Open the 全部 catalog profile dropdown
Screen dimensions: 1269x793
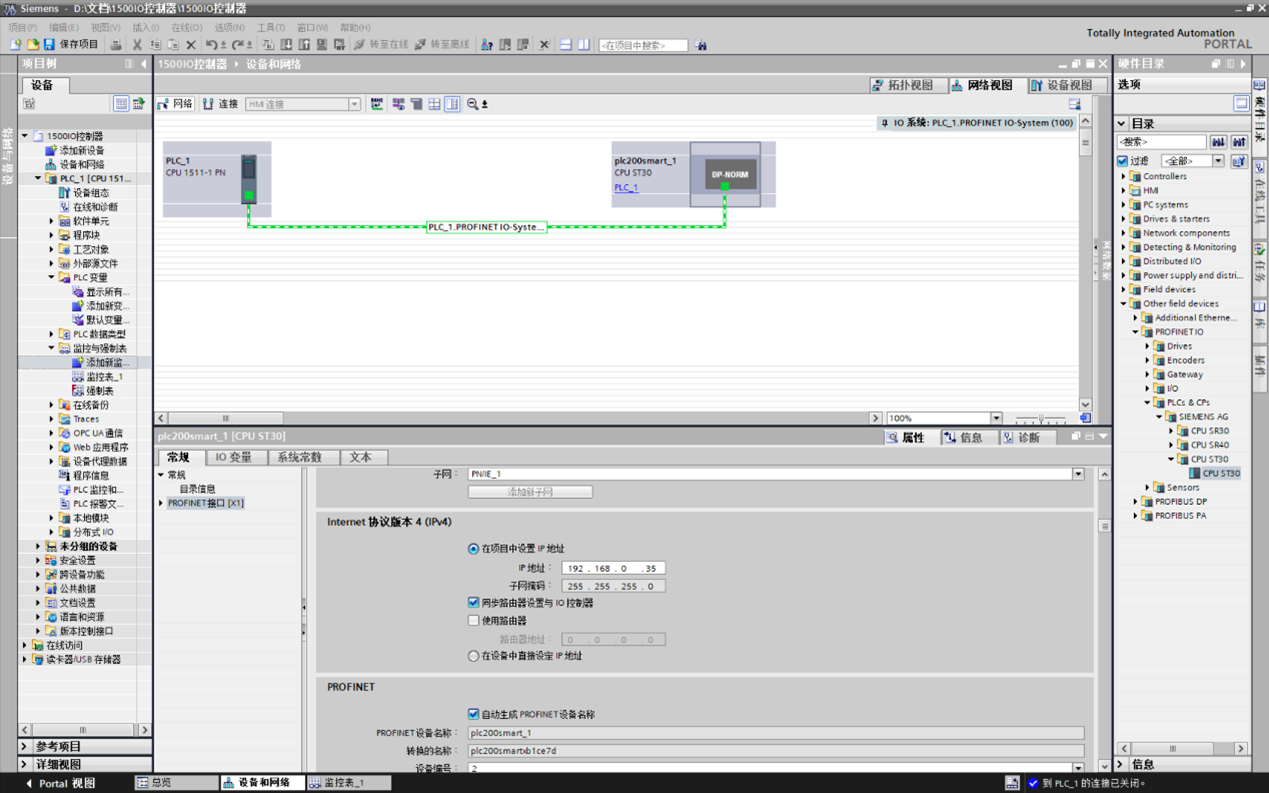point(1218,161)
